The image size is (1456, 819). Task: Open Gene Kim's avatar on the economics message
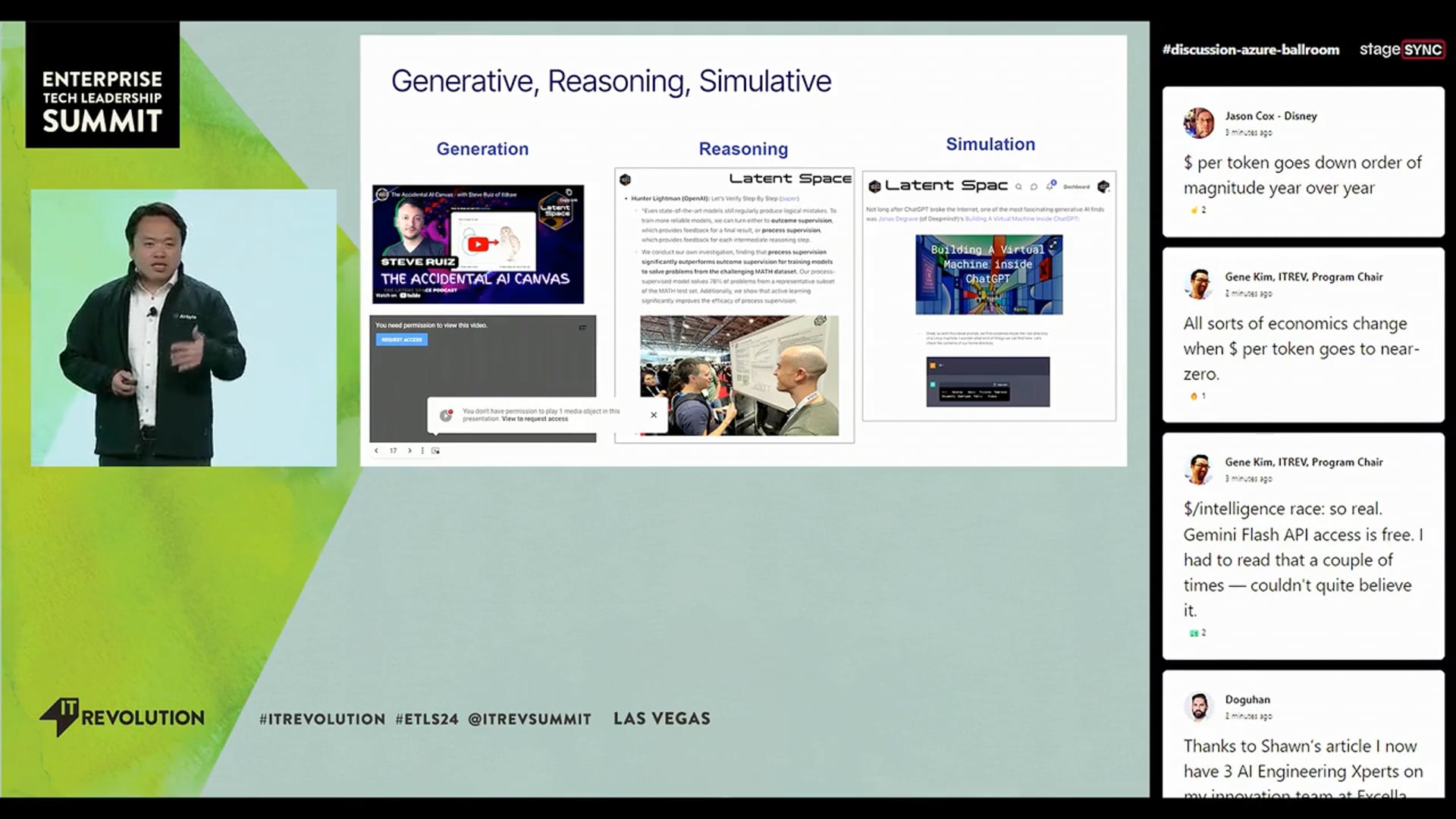pyautogui.click(x=1199, y=284)
